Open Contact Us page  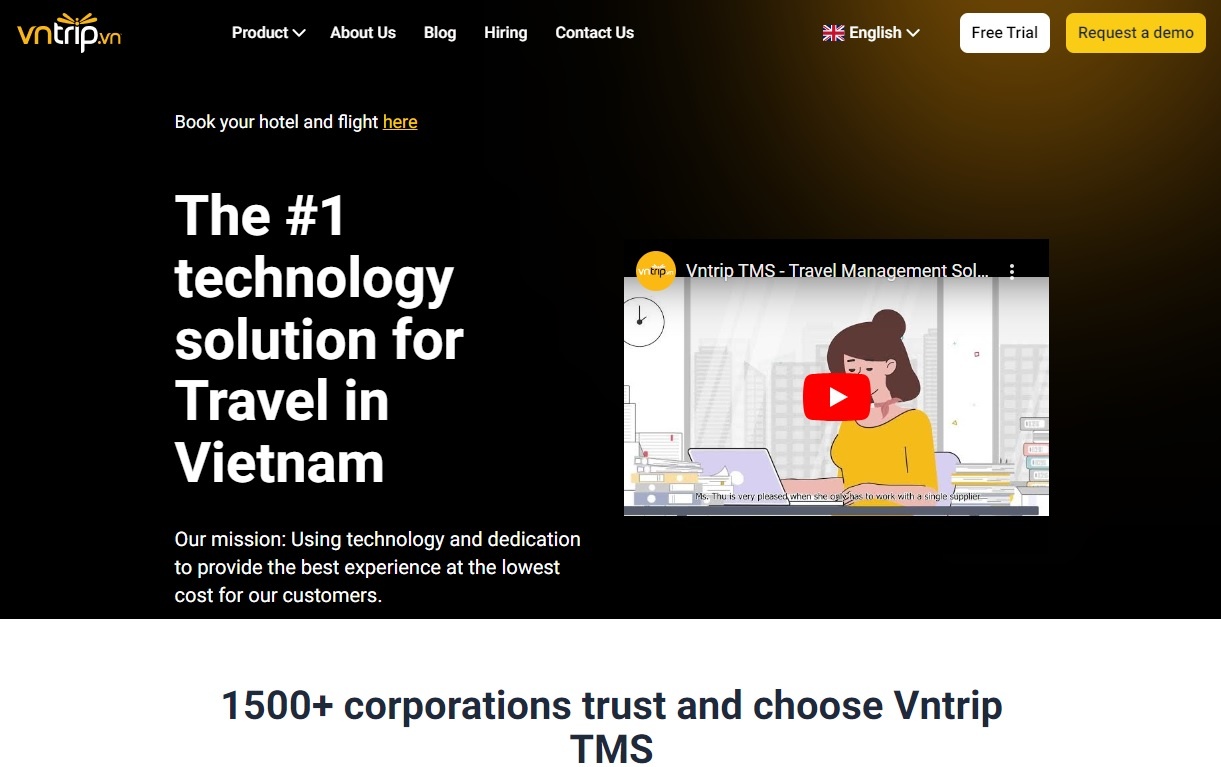click(x=595, y=33)
